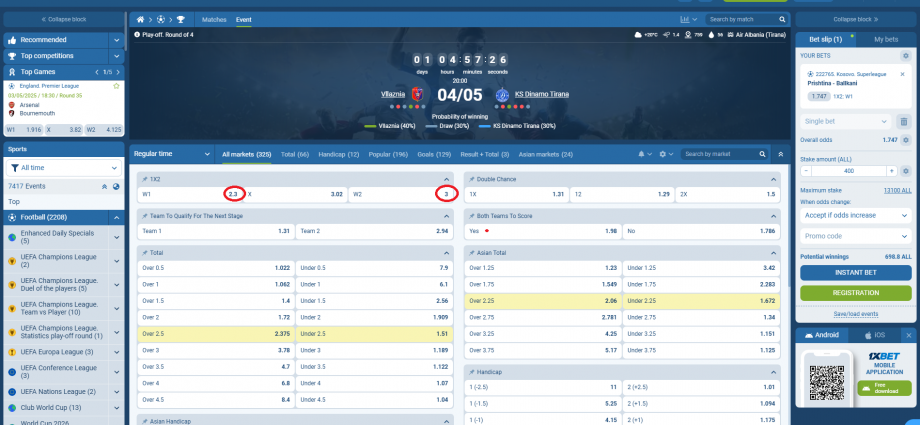
Task: Switch to iOS app tab
Action: pos(875,335)
